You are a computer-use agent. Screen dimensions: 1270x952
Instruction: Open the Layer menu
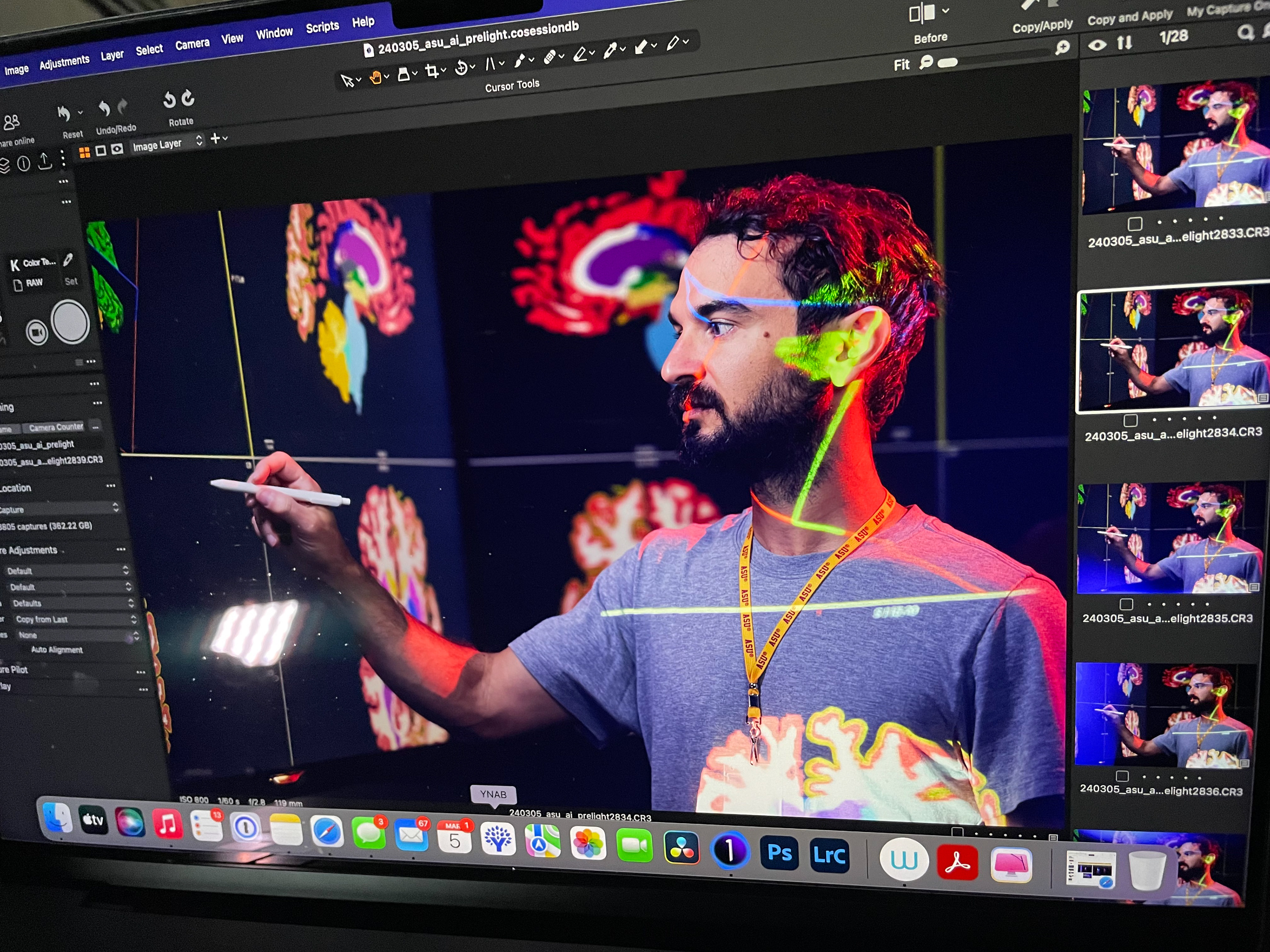pyautogui.click(x=112, y=55)
